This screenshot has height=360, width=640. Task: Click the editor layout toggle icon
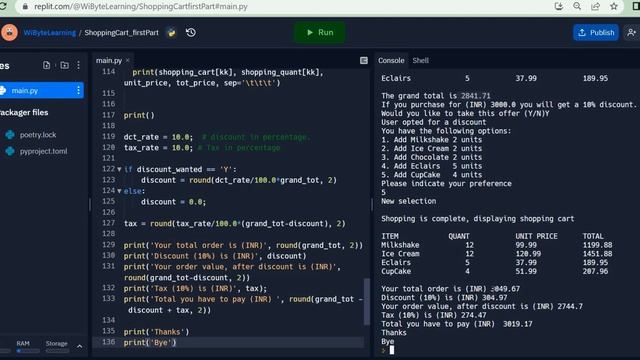[x=364, y=60]
